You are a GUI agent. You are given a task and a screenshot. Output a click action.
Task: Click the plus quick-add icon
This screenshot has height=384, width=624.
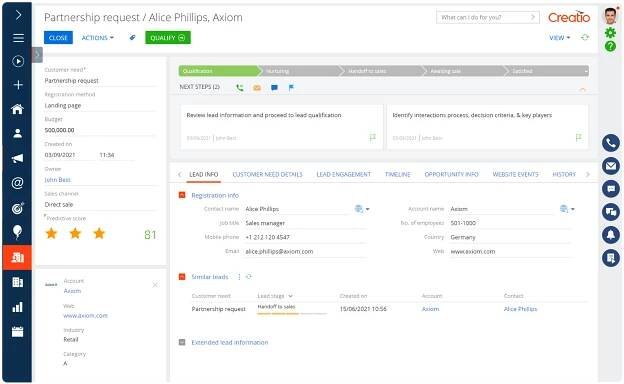pos(18,85)
